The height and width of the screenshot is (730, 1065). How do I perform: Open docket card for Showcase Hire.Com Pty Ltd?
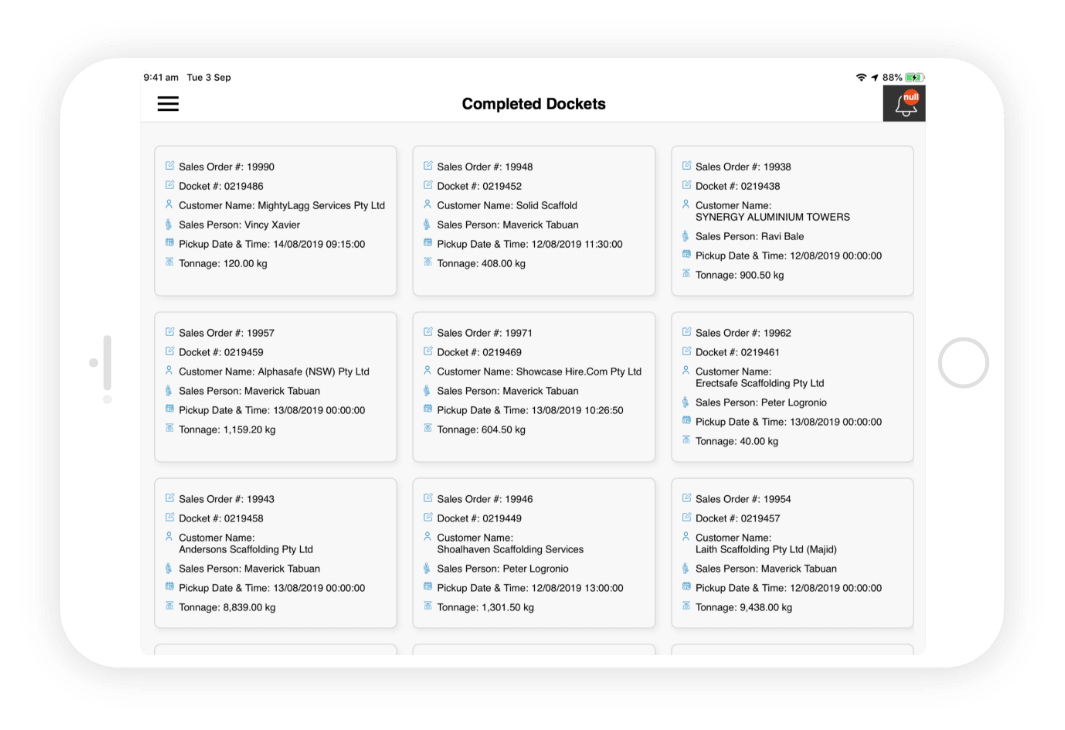coord(534,387)
